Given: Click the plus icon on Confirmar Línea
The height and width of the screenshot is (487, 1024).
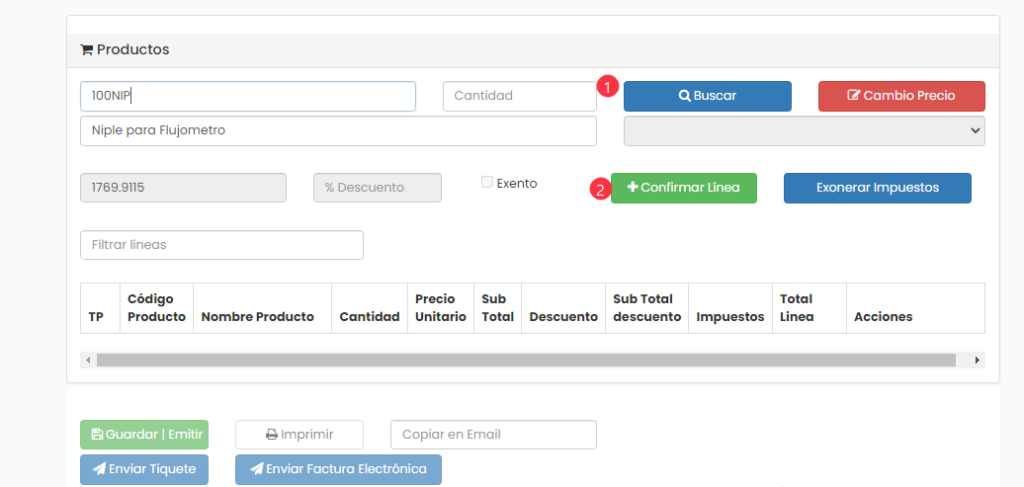Looking at the screenshot, I should click(x=632, y=187).
